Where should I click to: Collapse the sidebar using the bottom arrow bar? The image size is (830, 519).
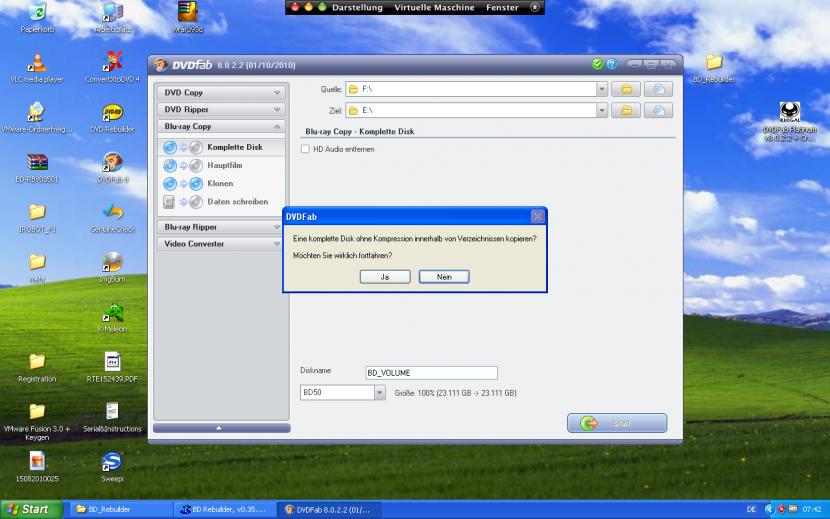(x=221, y=428)
